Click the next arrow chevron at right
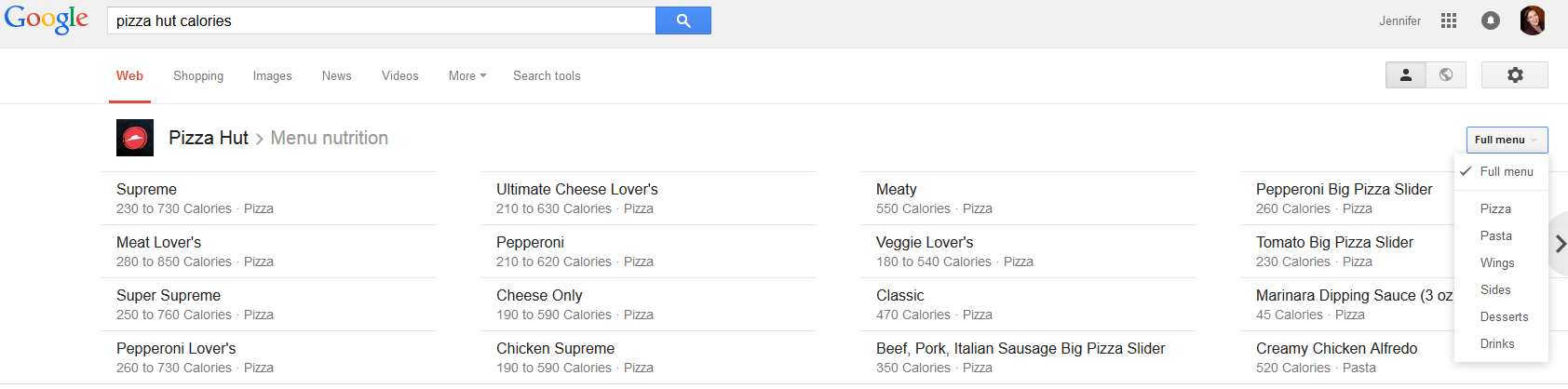Screen dimensions: 1568x389 1560,244
